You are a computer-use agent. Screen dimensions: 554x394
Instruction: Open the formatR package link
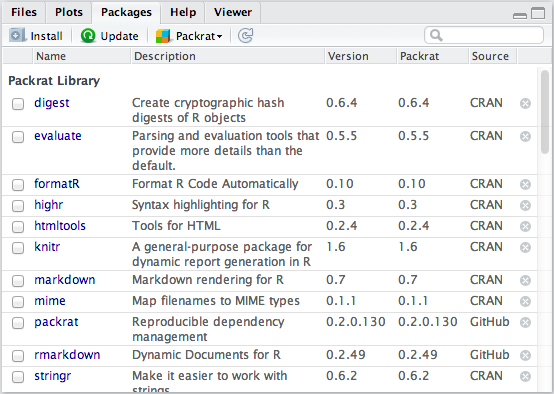[x=57, y=184]
